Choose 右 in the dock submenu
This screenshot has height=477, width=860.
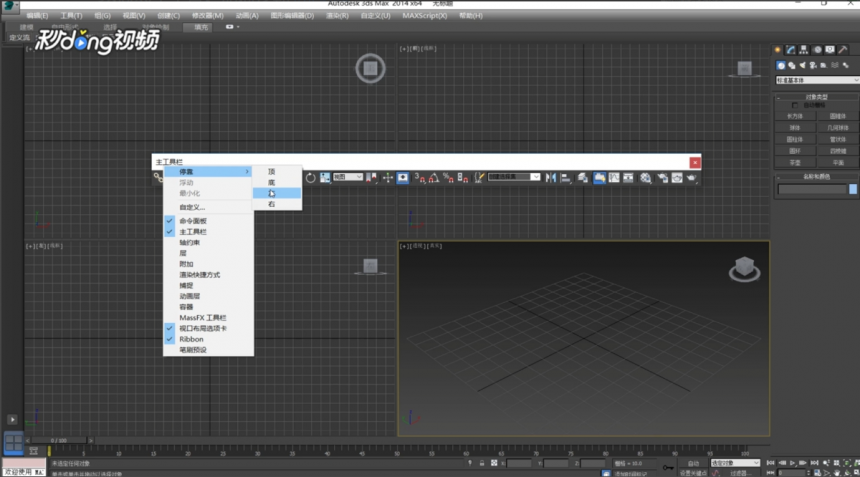coord(277,204)
